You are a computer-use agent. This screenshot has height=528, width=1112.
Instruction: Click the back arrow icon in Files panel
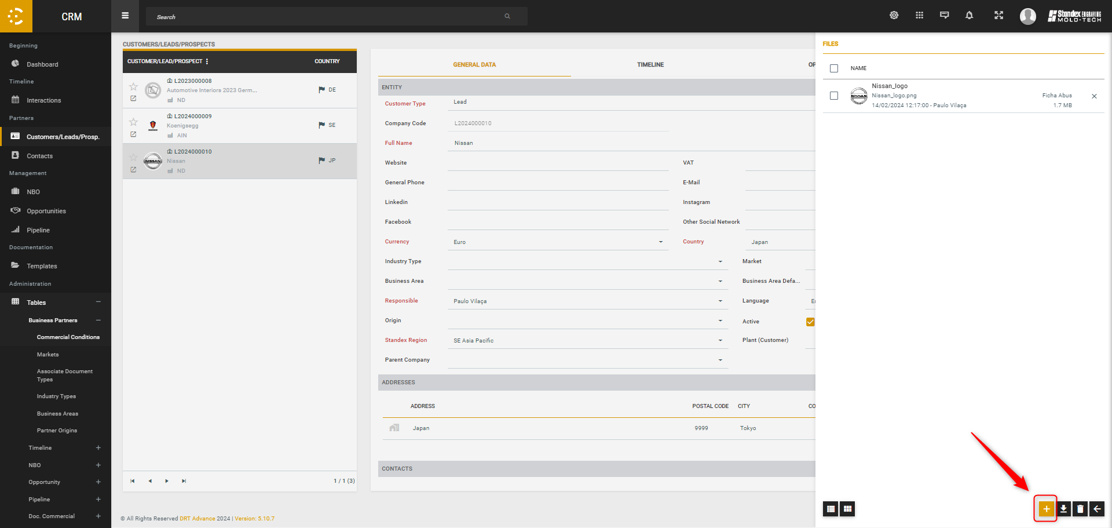(1097, 509)
